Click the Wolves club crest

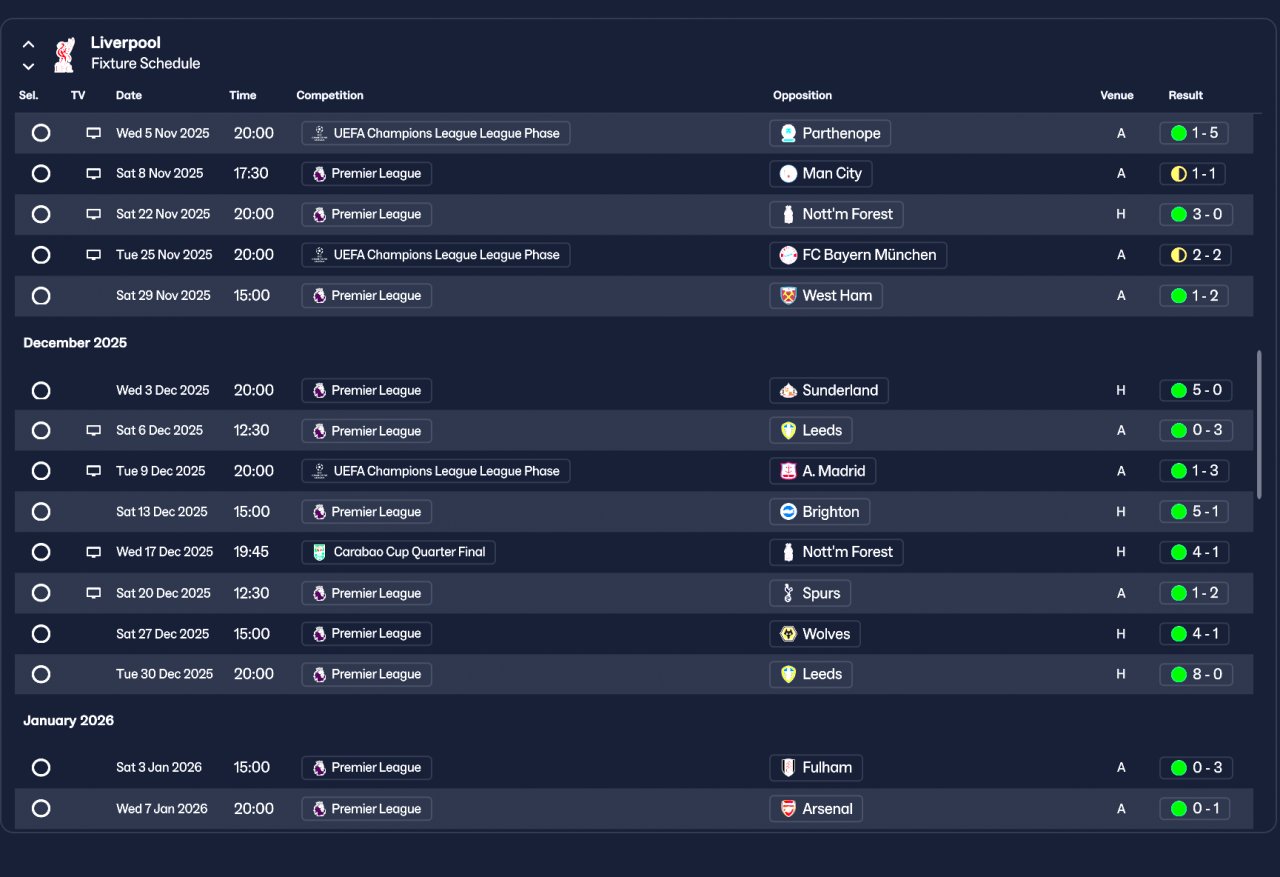point(788,634)
